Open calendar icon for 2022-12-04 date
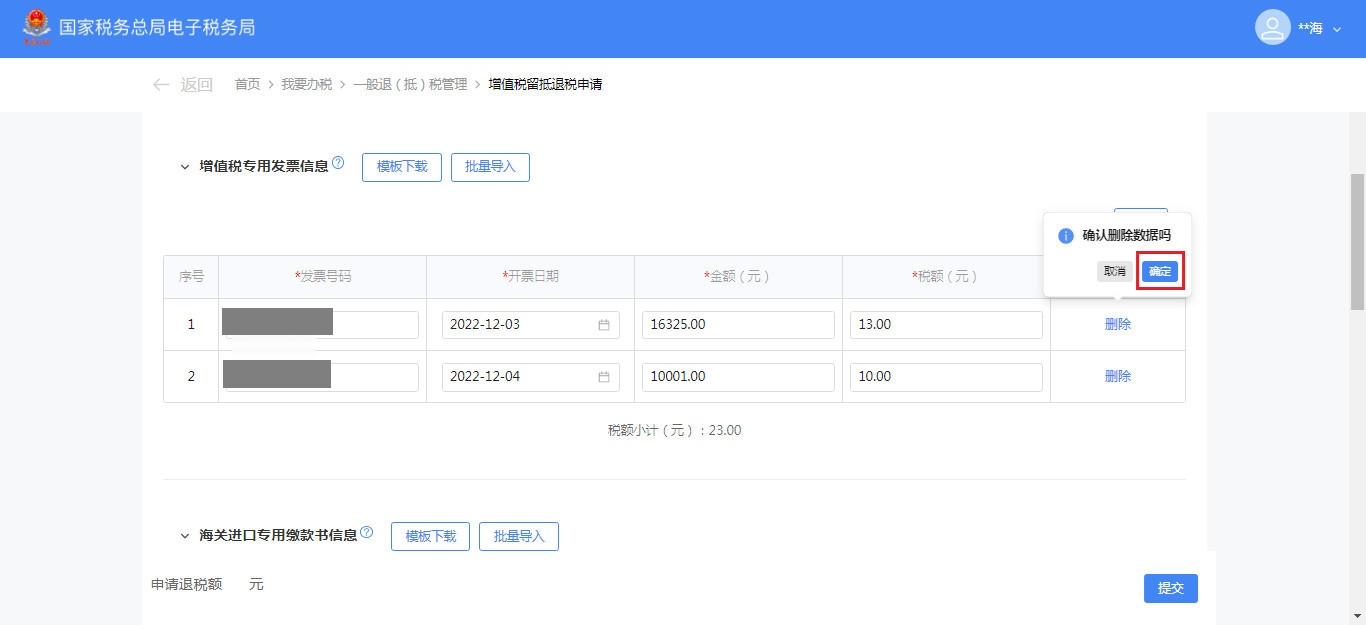 (x=603, y=377)
